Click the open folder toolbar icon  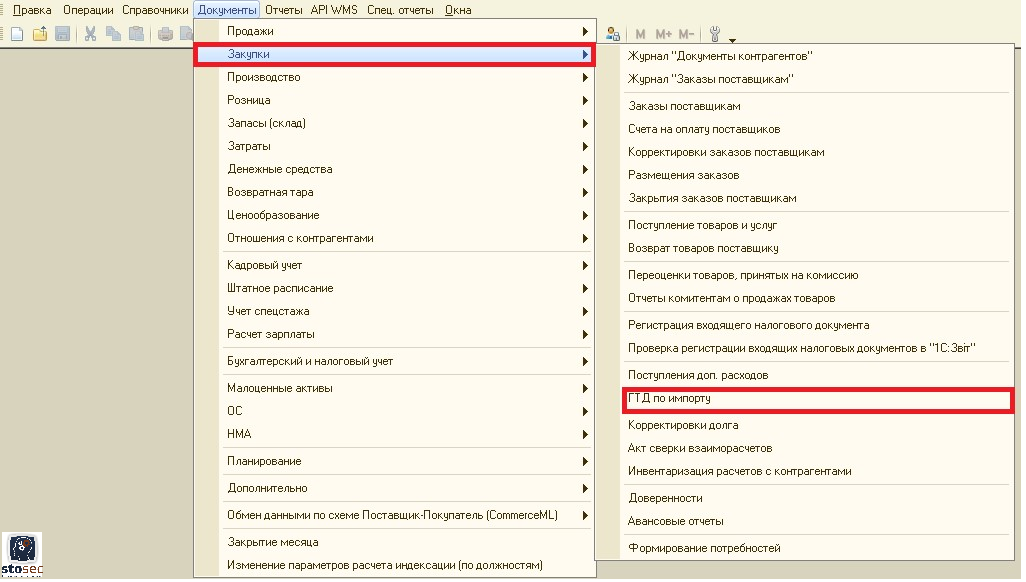pyautogui.click(x=40, y=34)
